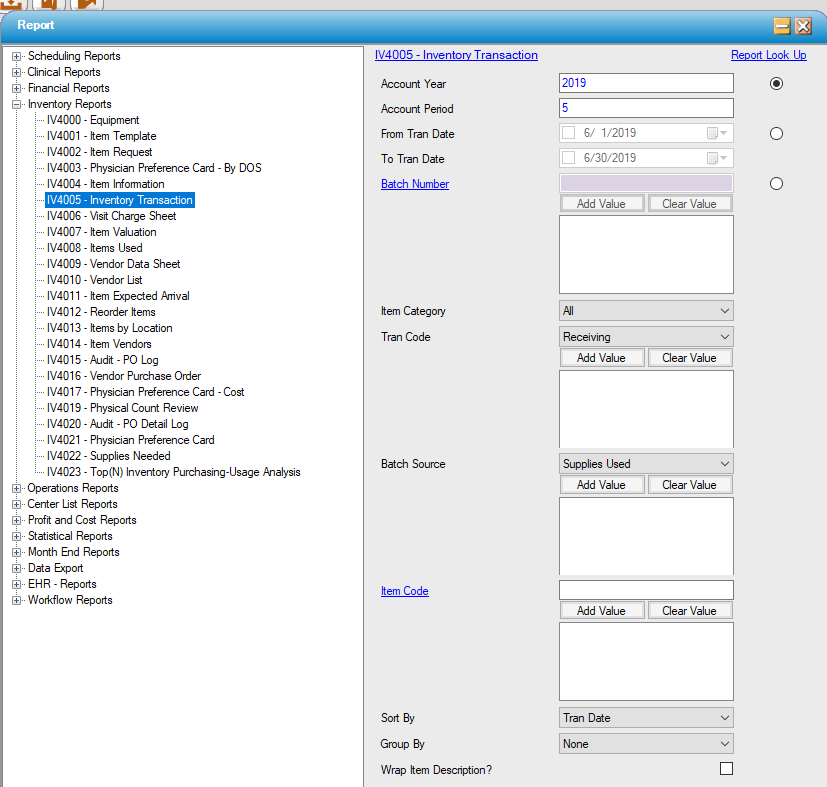The image size is (827, 787).
Task: Open the Item Category dropdown
Action: click(x=646, y=311)
